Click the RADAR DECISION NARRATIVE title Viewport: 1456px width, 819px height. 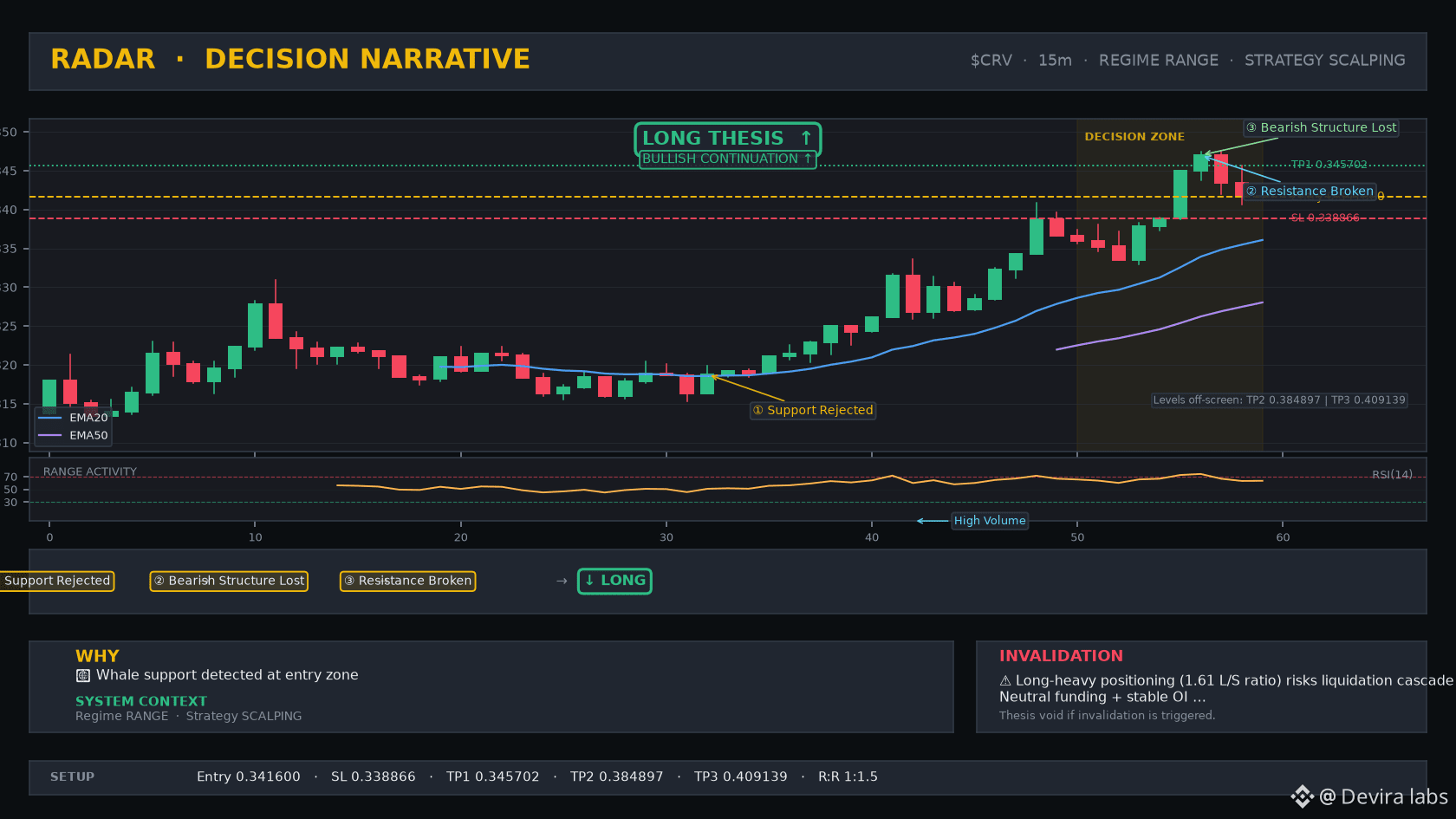coord(290,59)
